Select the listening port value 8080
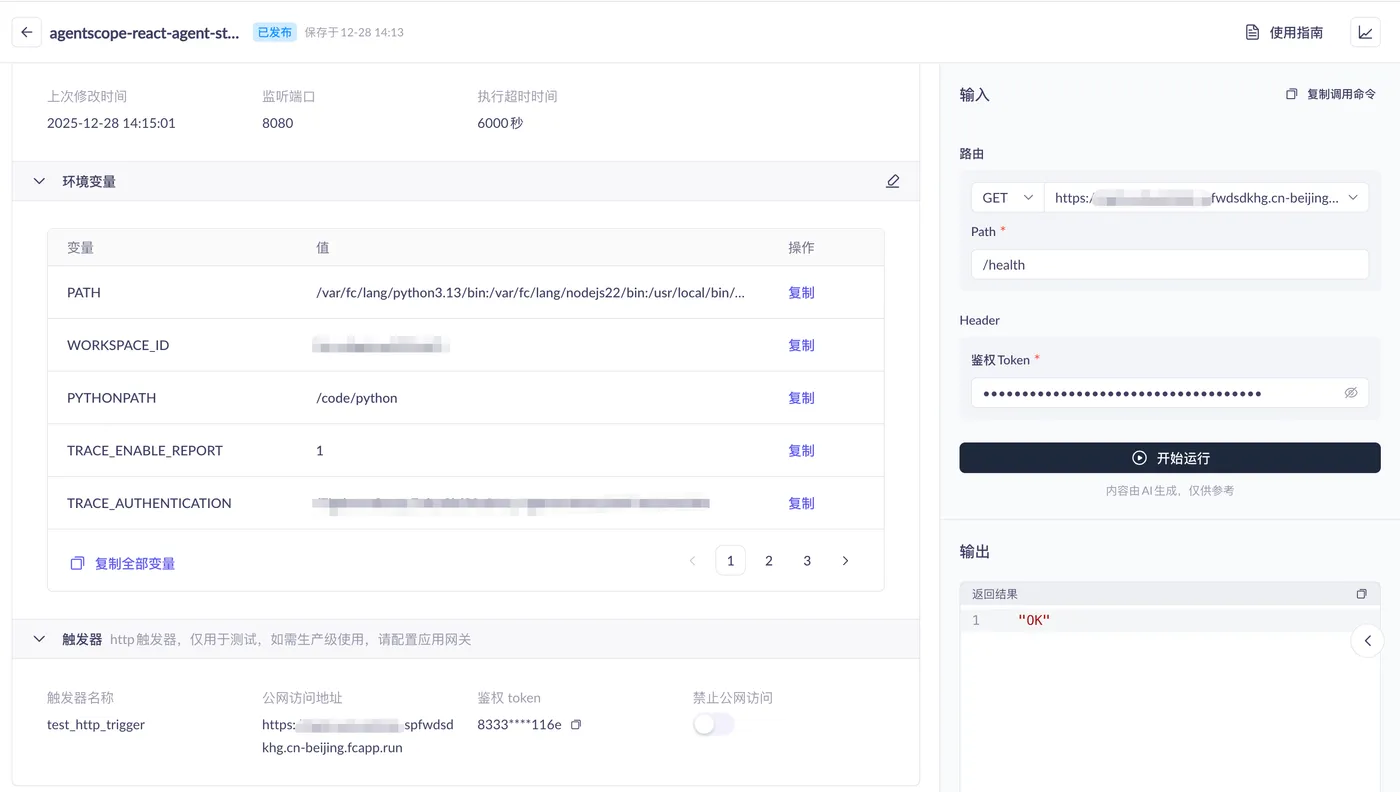Viewport: 1400px width, 792px height. (278, 123)
